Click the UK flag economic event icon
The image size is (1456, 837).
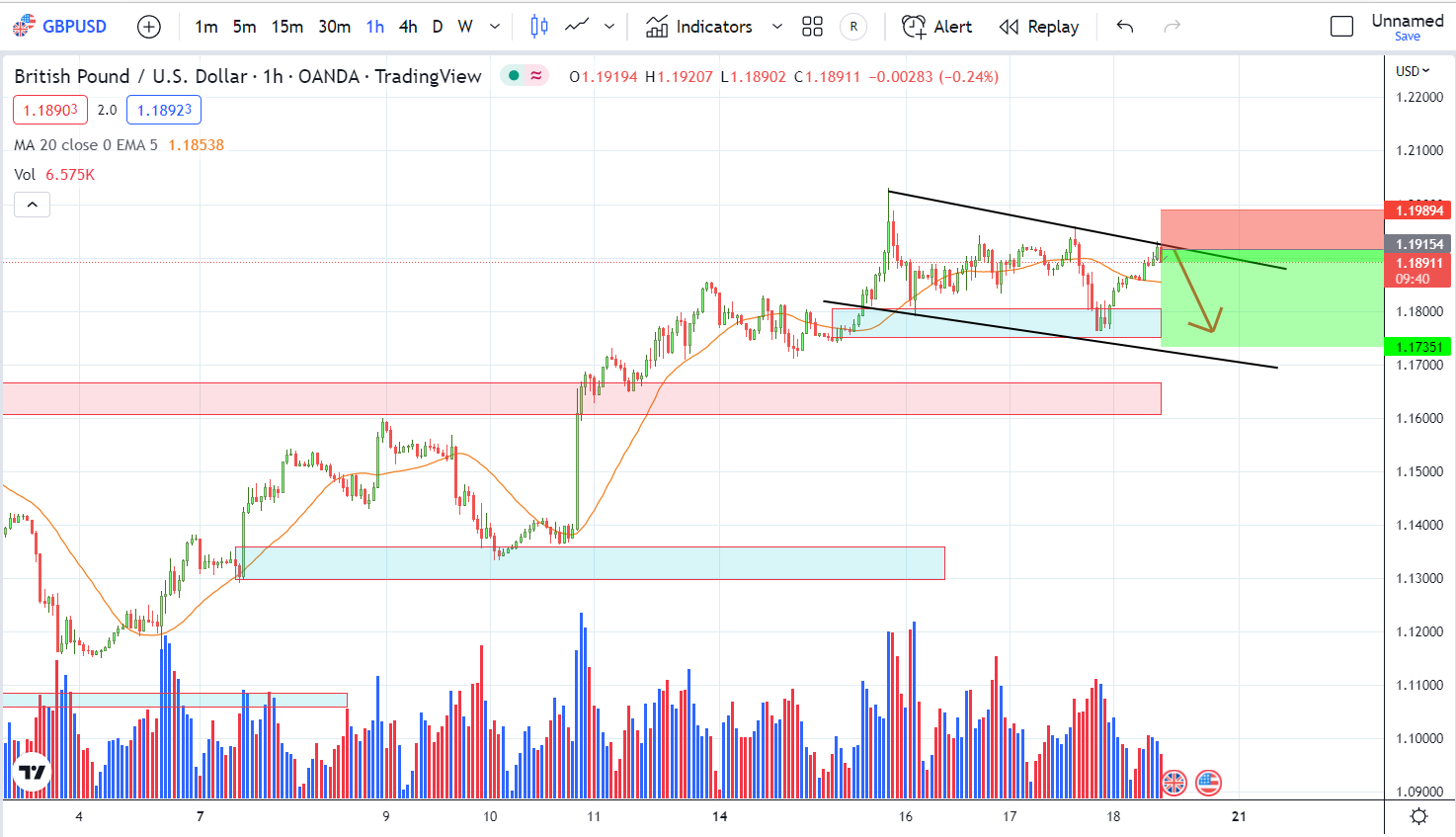point(1173,783)
